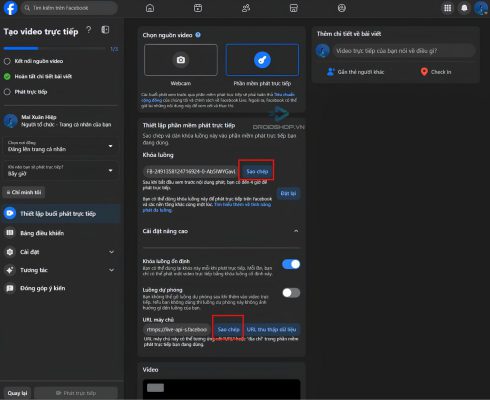Open Đóng góp ý kiến menu item
The image size is (490, 400).
(61, 288)
